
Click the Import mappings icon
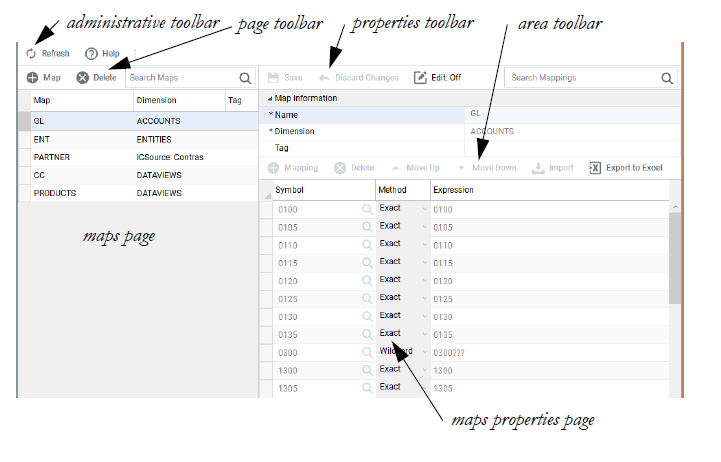click(x=538, y=168)
